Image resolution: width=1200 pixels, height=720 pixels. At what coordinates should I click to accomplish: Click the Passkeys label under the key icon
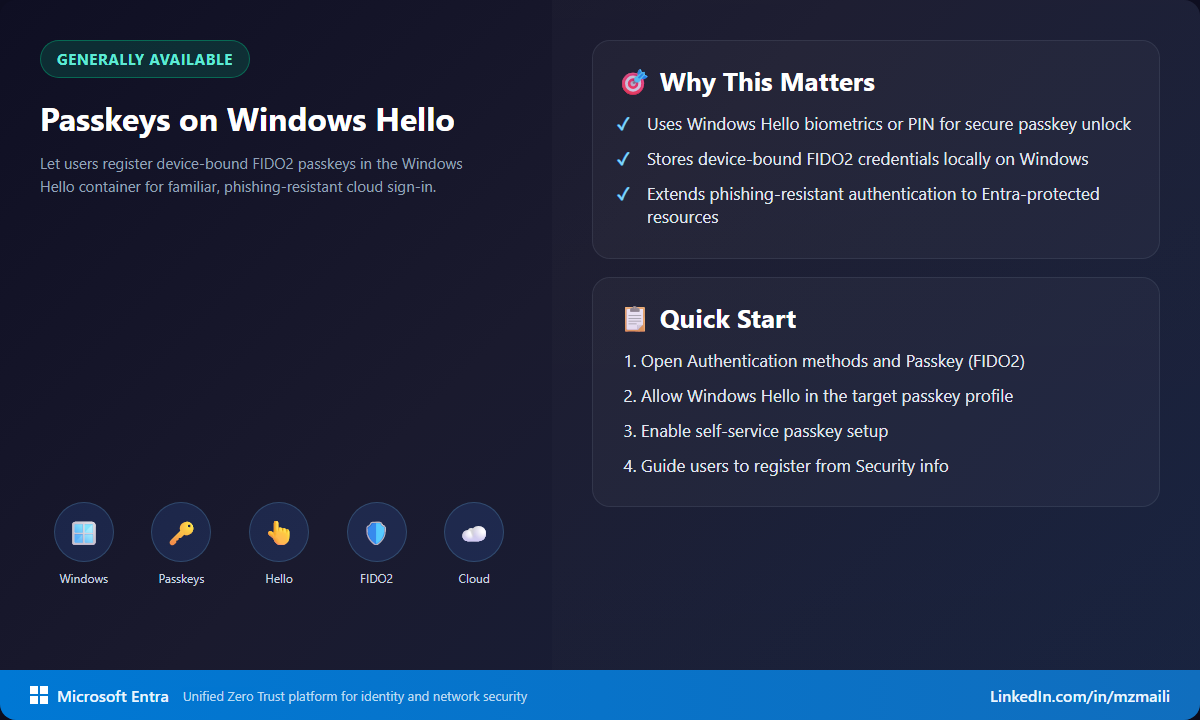(181, 579)
